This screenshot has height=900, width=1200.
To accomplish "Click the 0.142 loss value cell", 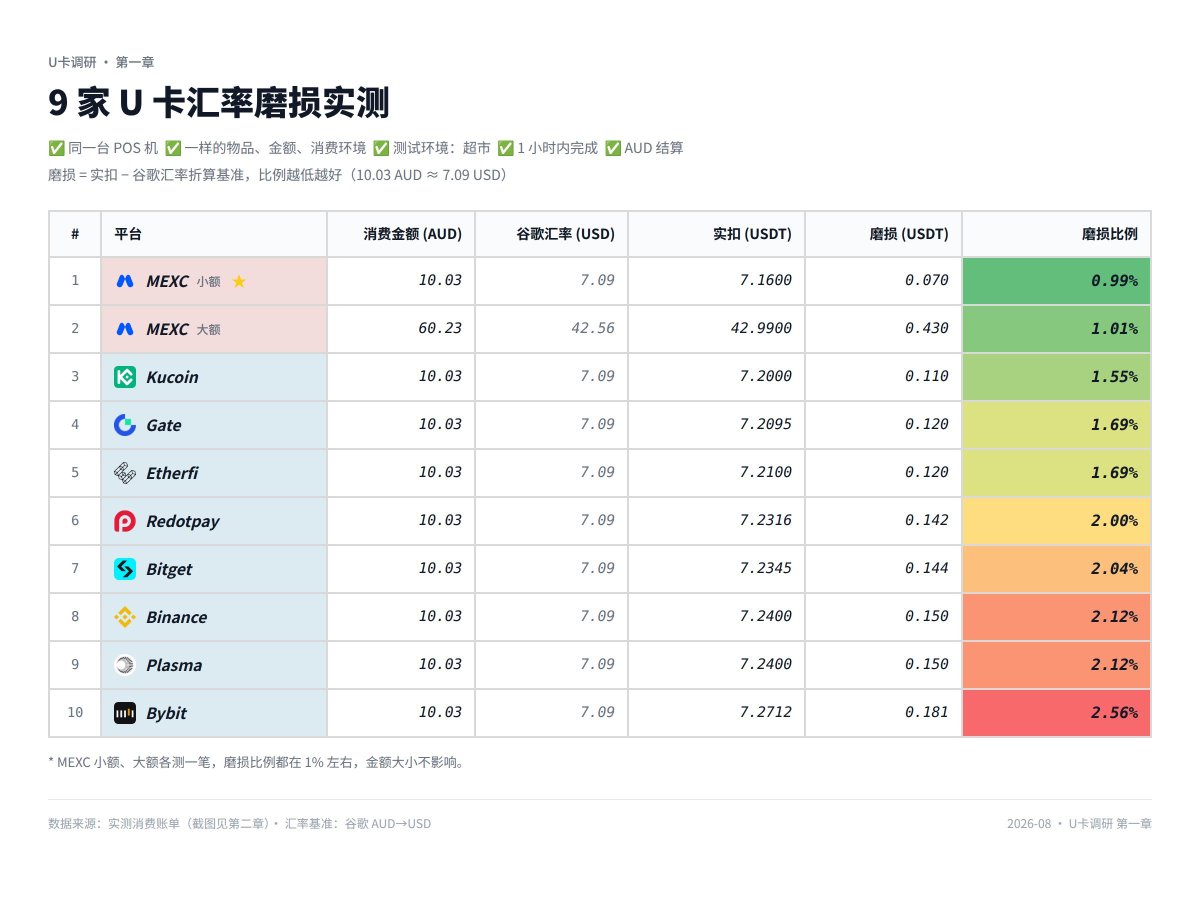I will pyautogui.click(x=884, y=521).
